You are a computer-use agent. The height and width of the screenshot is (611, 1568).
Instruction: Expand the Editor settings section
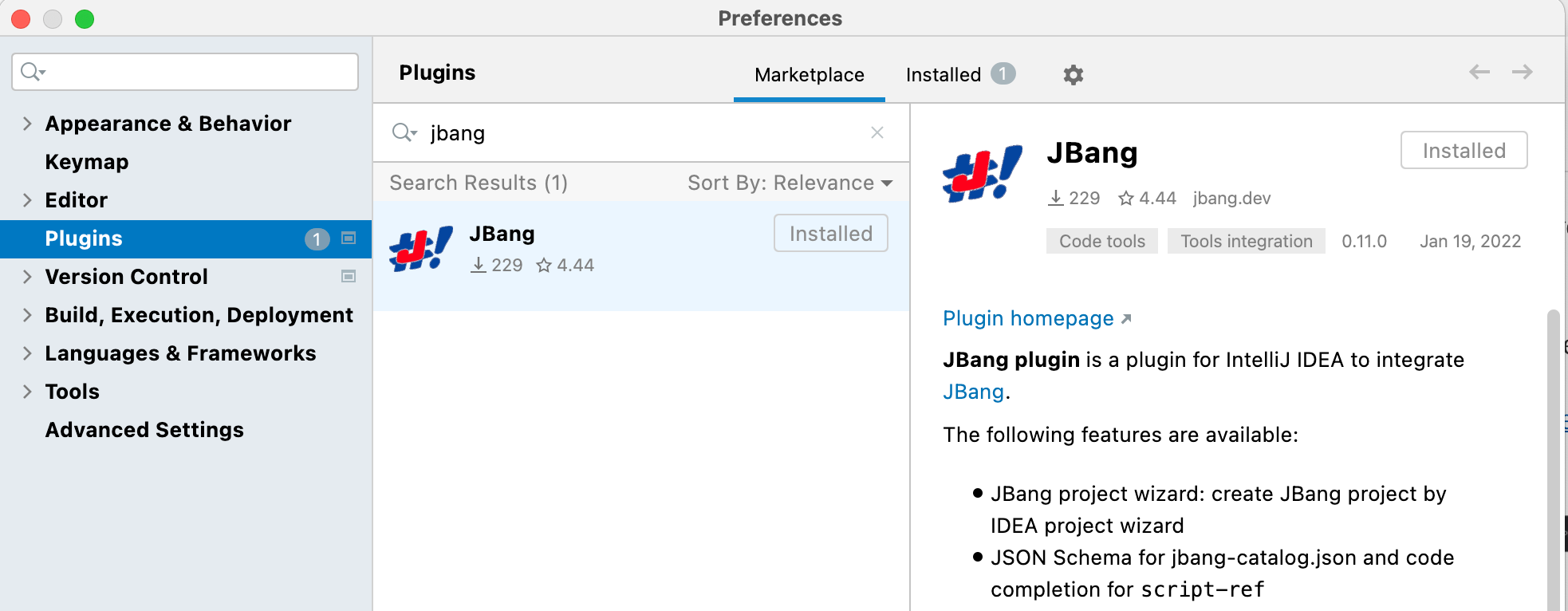[x=27, y=200]
